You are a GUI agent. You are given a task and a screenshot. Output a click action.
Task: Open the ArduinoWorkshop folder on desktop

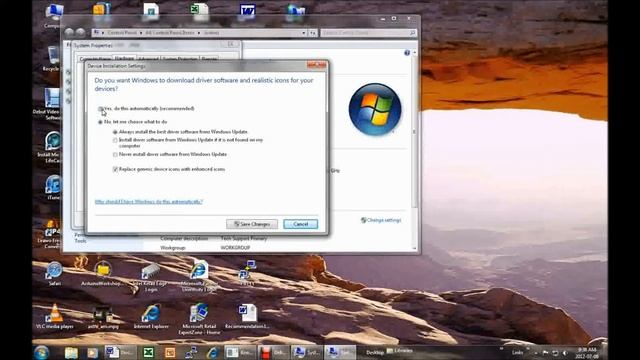pos(102,274)
